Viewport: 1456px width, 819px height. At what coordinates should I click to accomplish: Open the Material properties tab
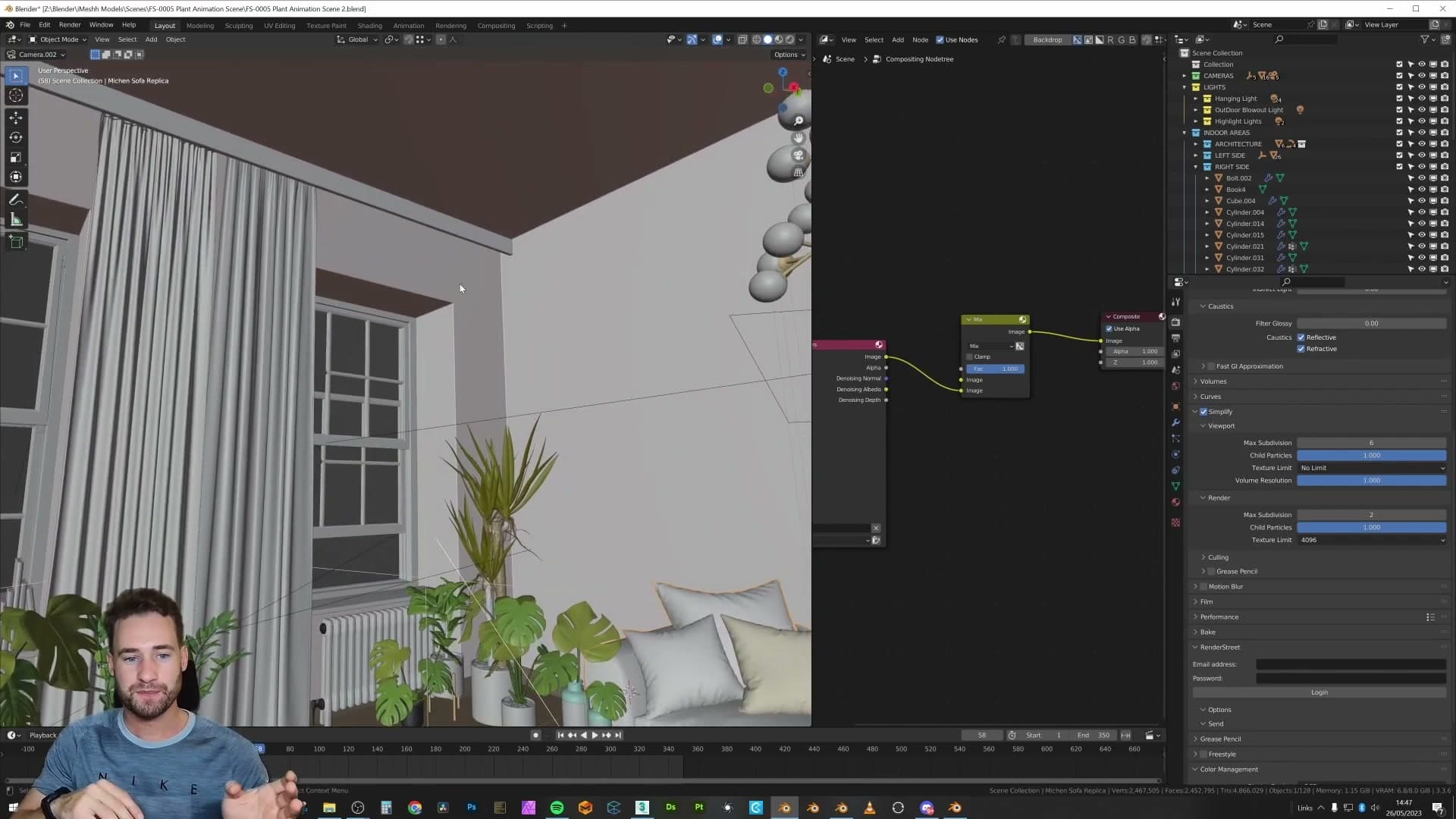[x=1176, y=502]
